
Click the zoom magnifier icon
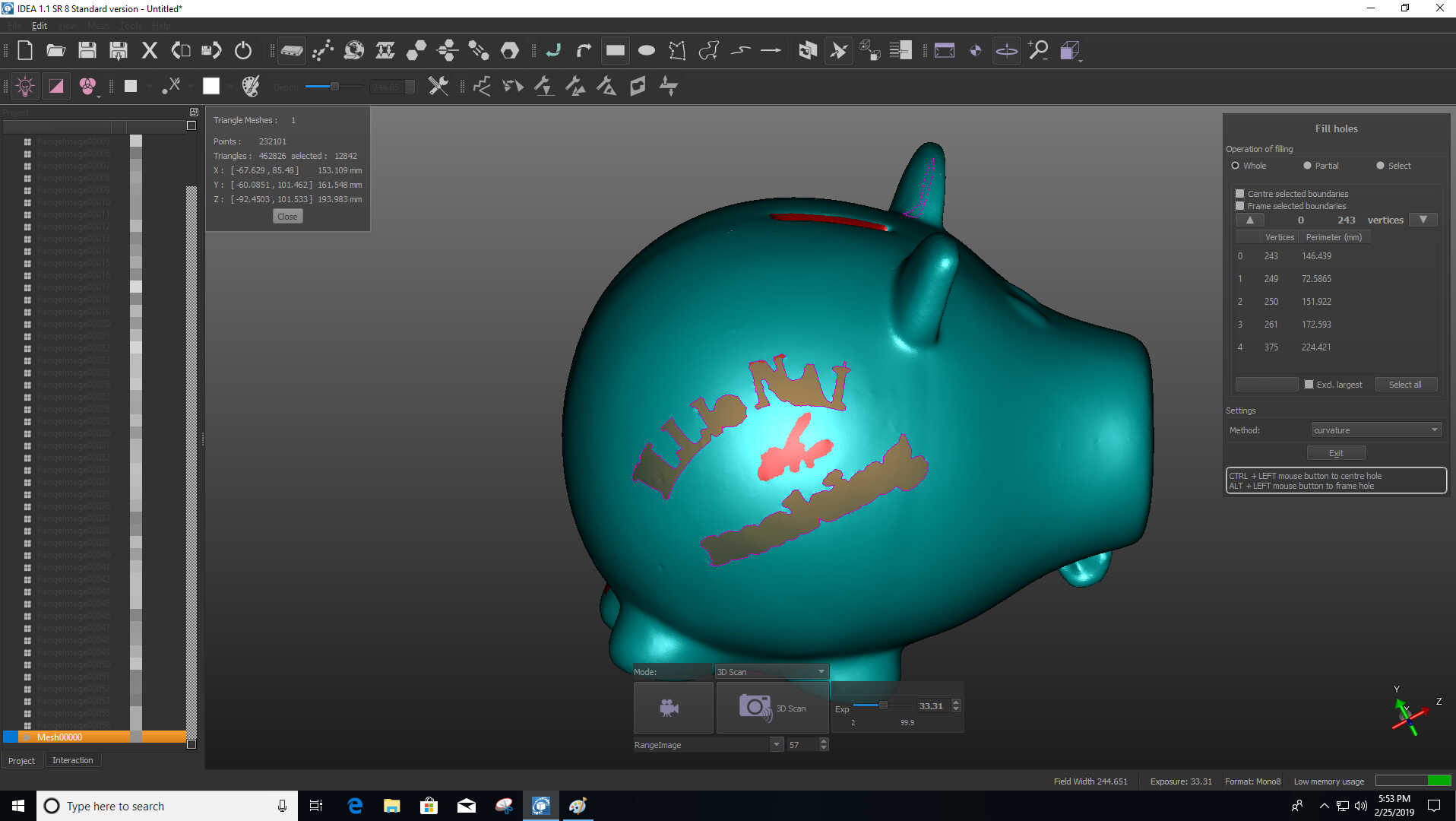(x=1038, y=51)
